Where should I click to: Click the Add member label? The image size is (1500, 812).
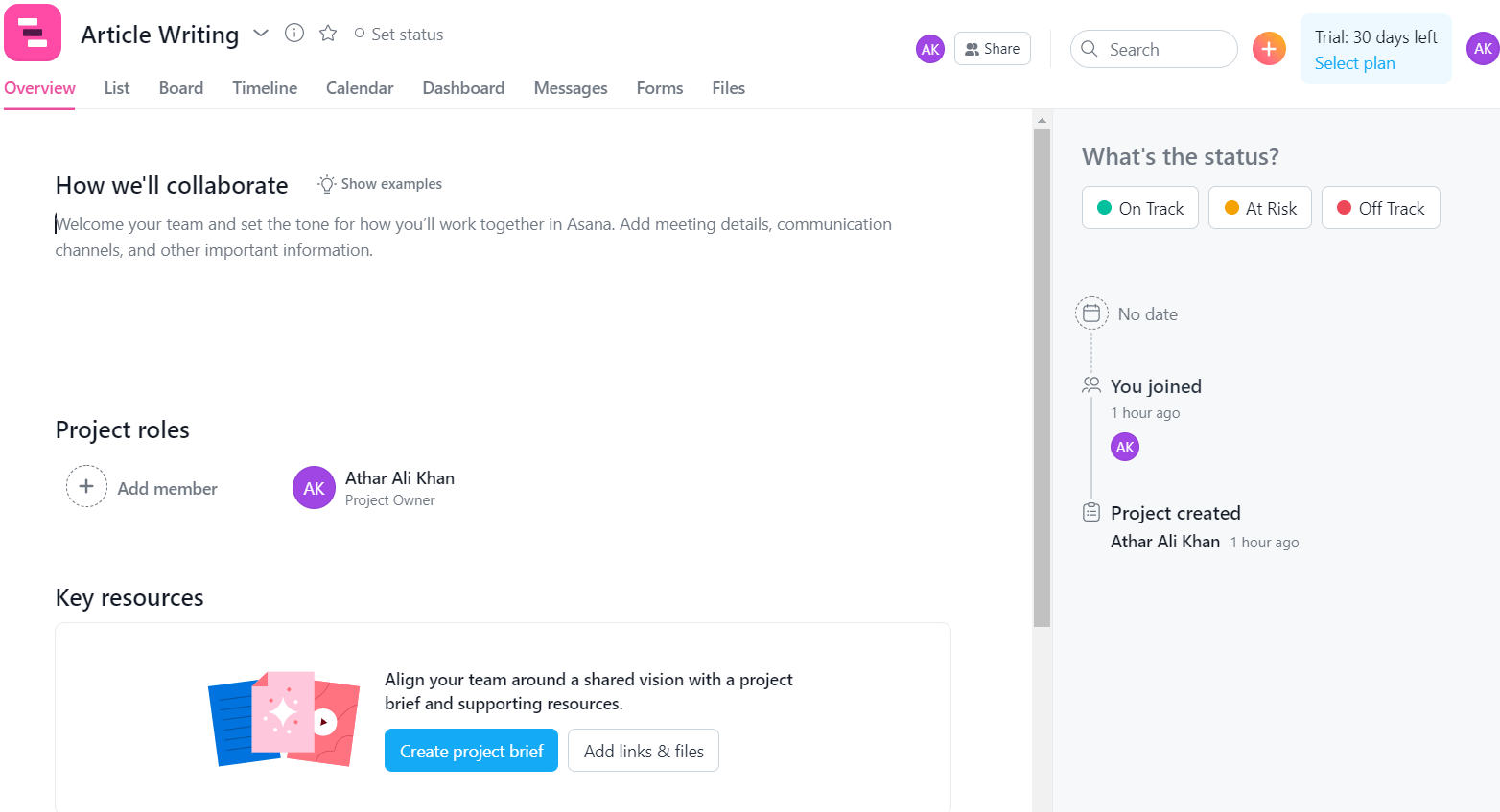167,489
